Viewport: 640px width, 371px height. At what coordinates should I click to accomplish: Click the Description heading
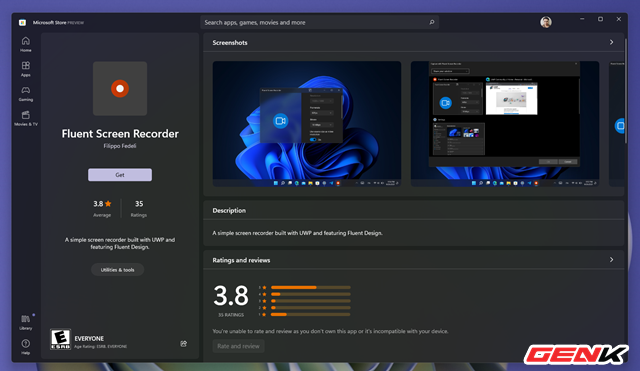[x=229, y=211]
